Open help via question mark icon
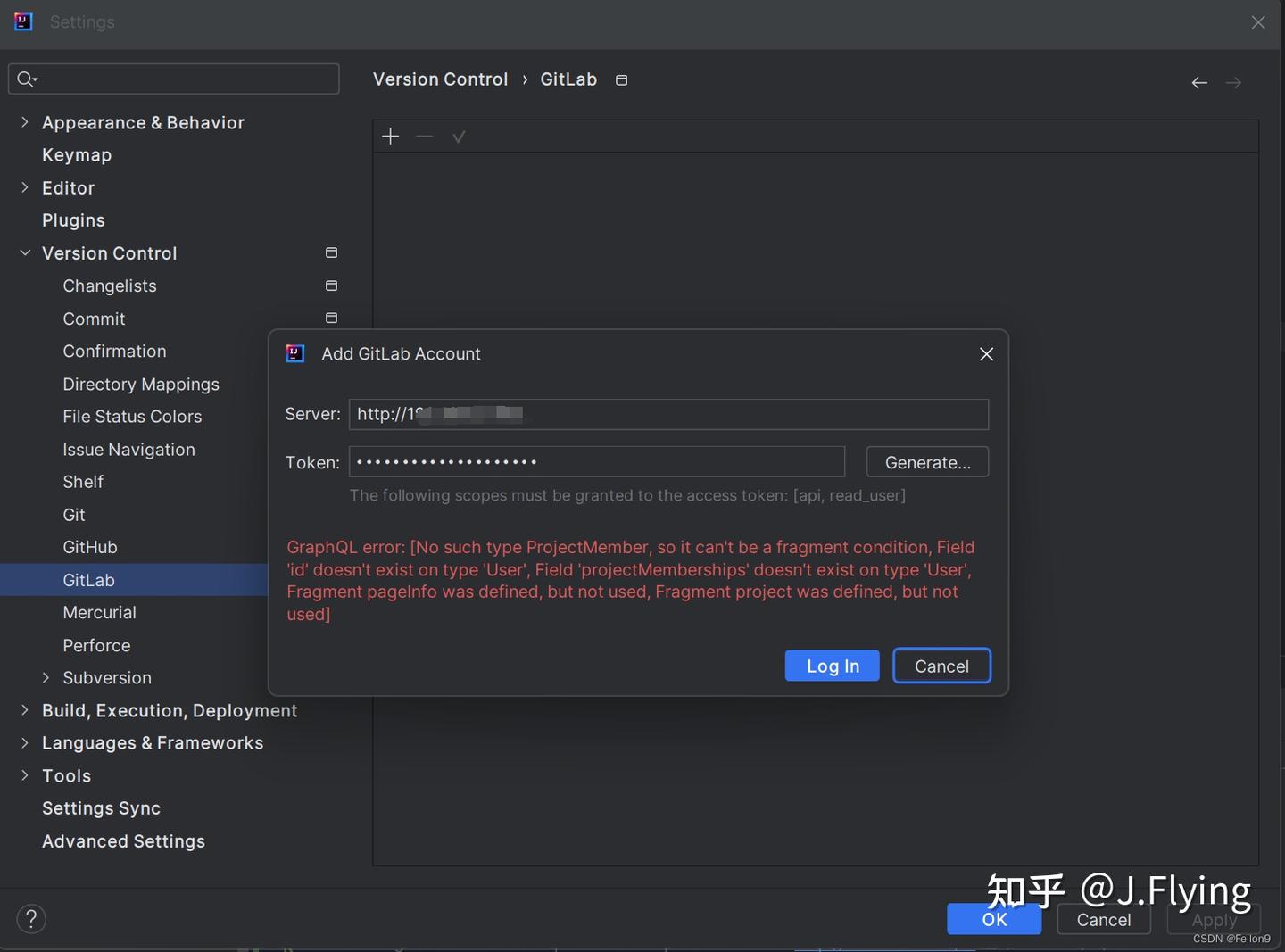 pos(31,918)
